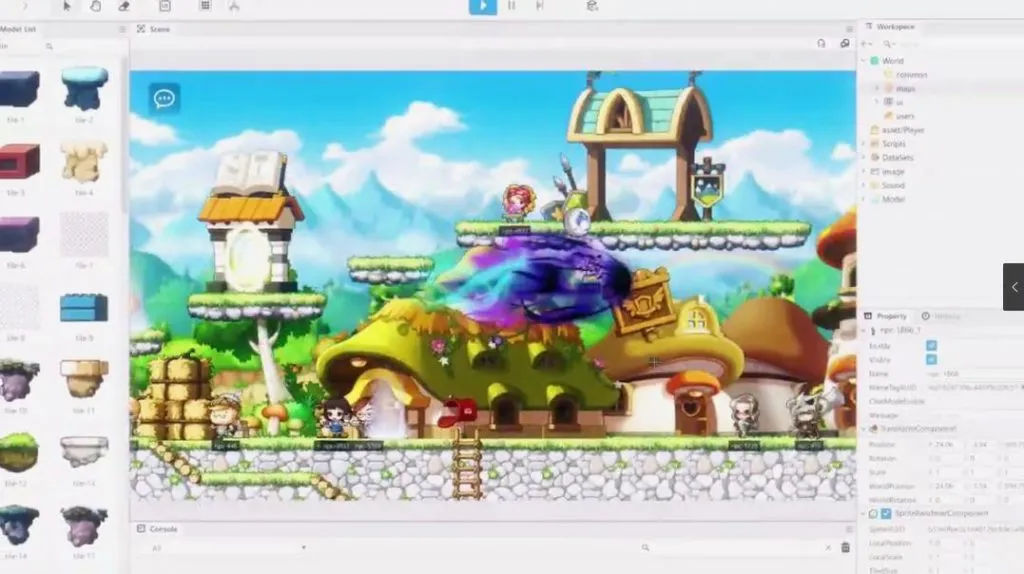Click the red mailbox in the scene
1024x574 pixels.
(x=458, y=412)
